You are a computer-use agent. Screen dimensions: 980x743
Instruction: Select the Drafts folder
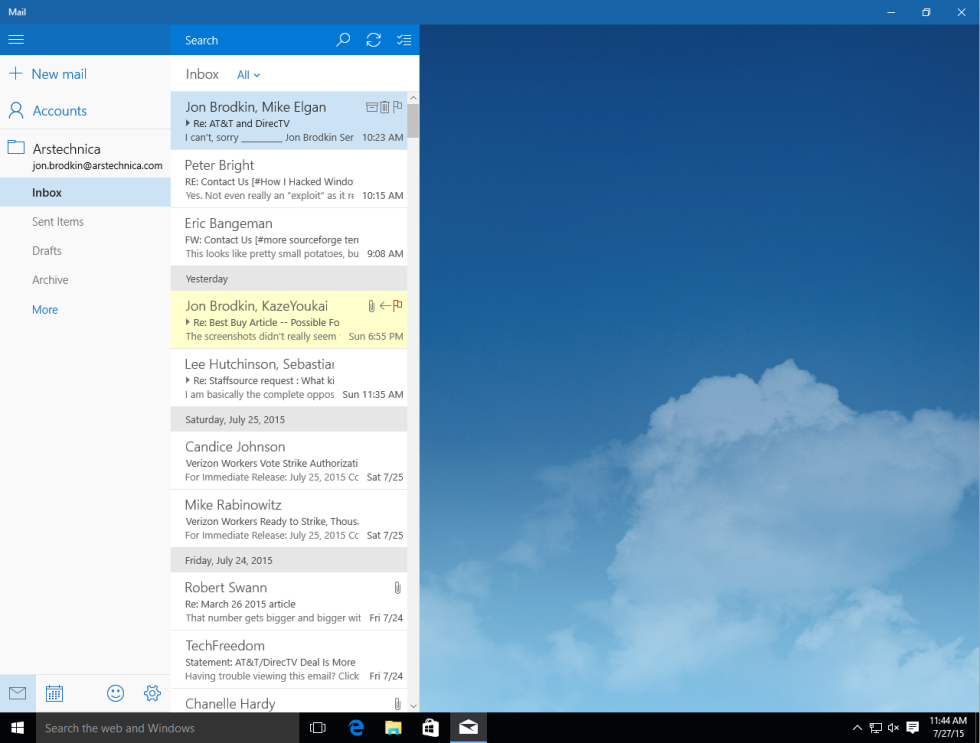48,250
